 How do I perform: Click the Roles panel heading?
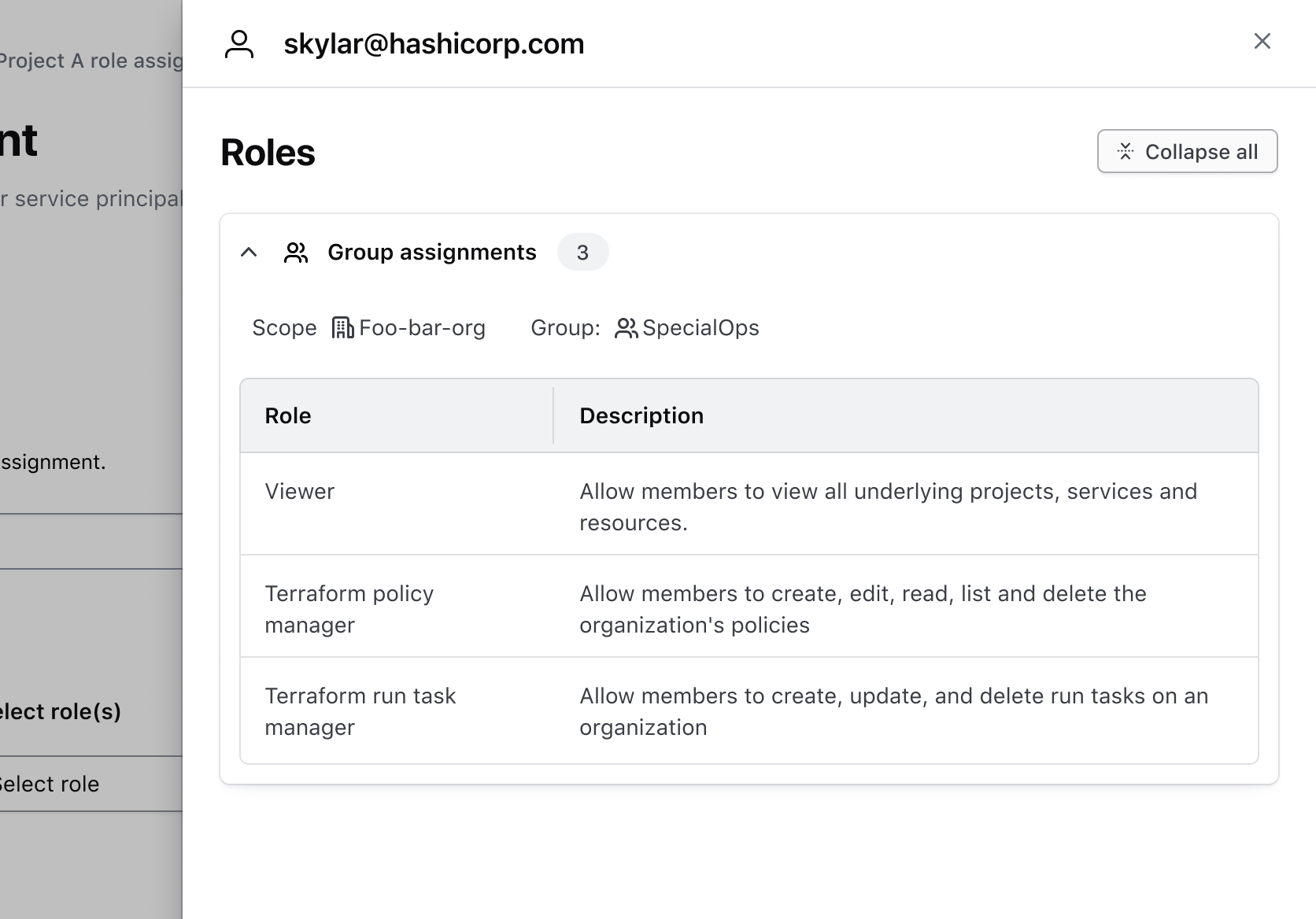[267, 153]
